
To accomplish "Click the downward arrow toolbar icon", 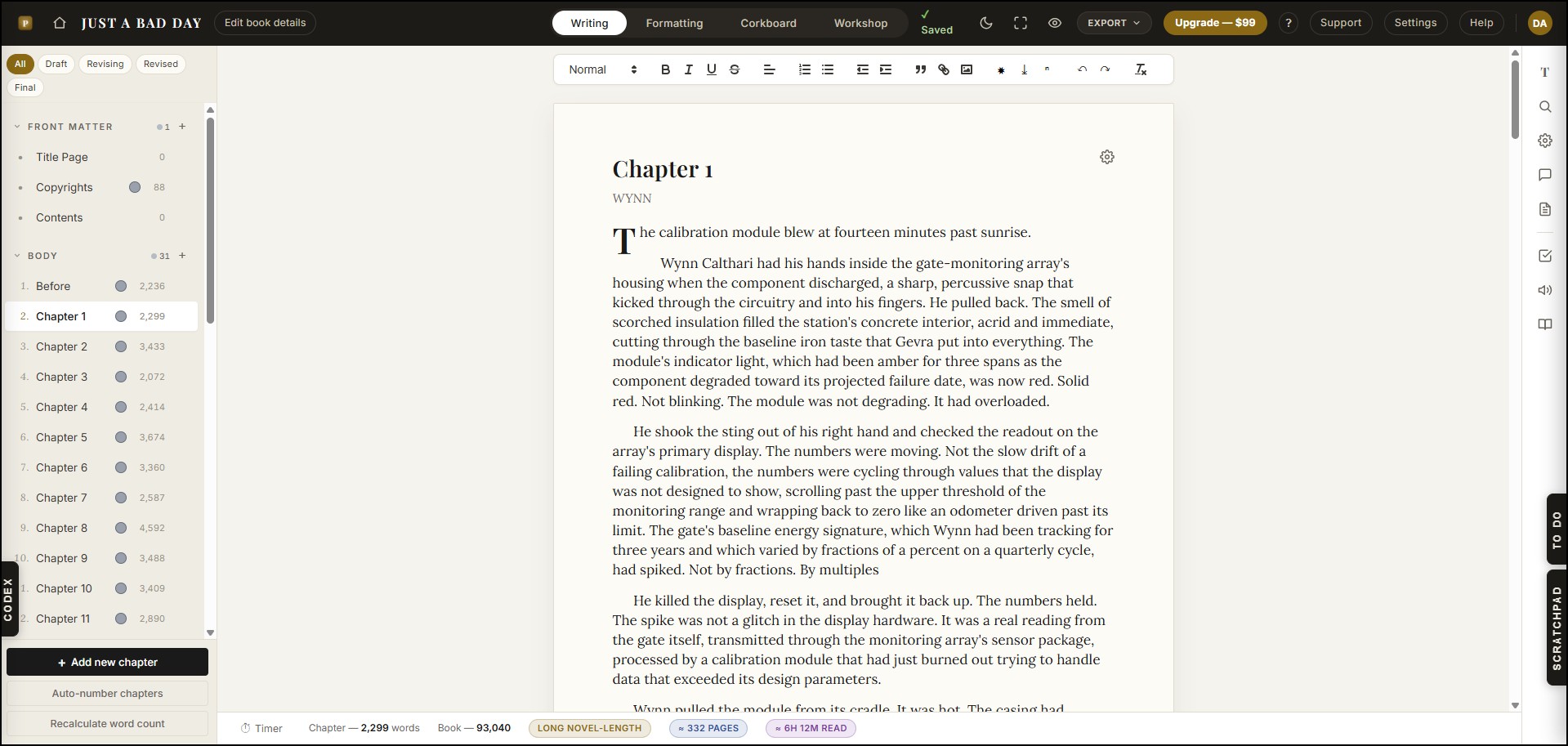I will [1024, 69].
